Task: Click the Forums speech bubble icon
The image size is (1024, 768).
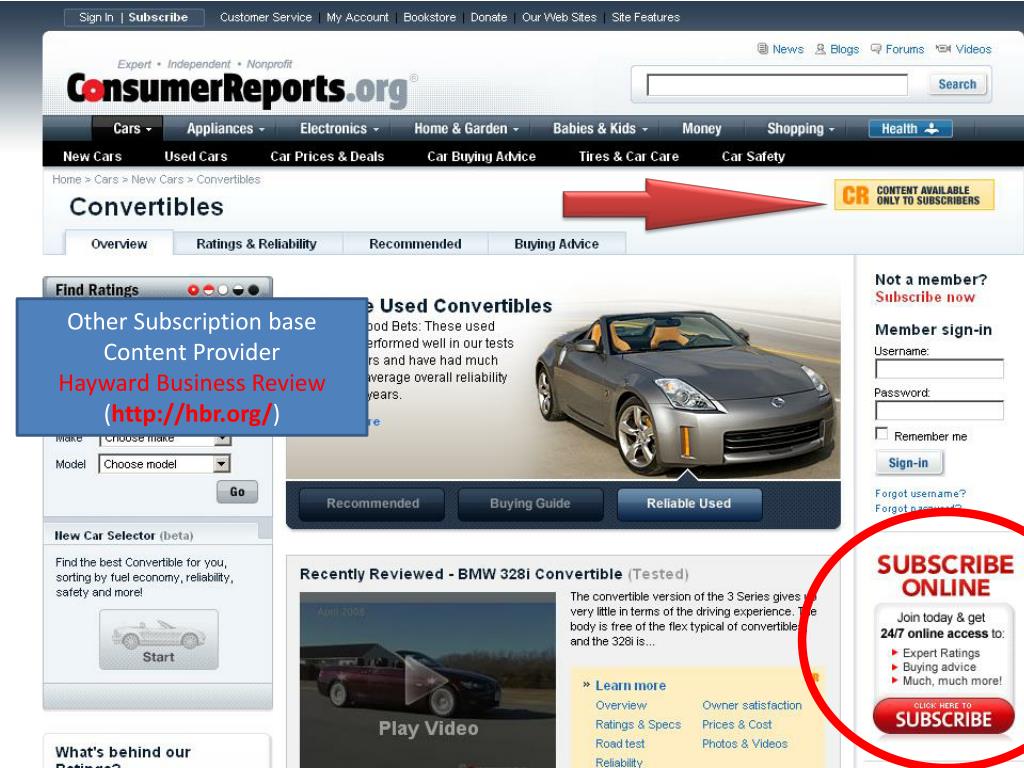Action: click(x=876, y=49)
